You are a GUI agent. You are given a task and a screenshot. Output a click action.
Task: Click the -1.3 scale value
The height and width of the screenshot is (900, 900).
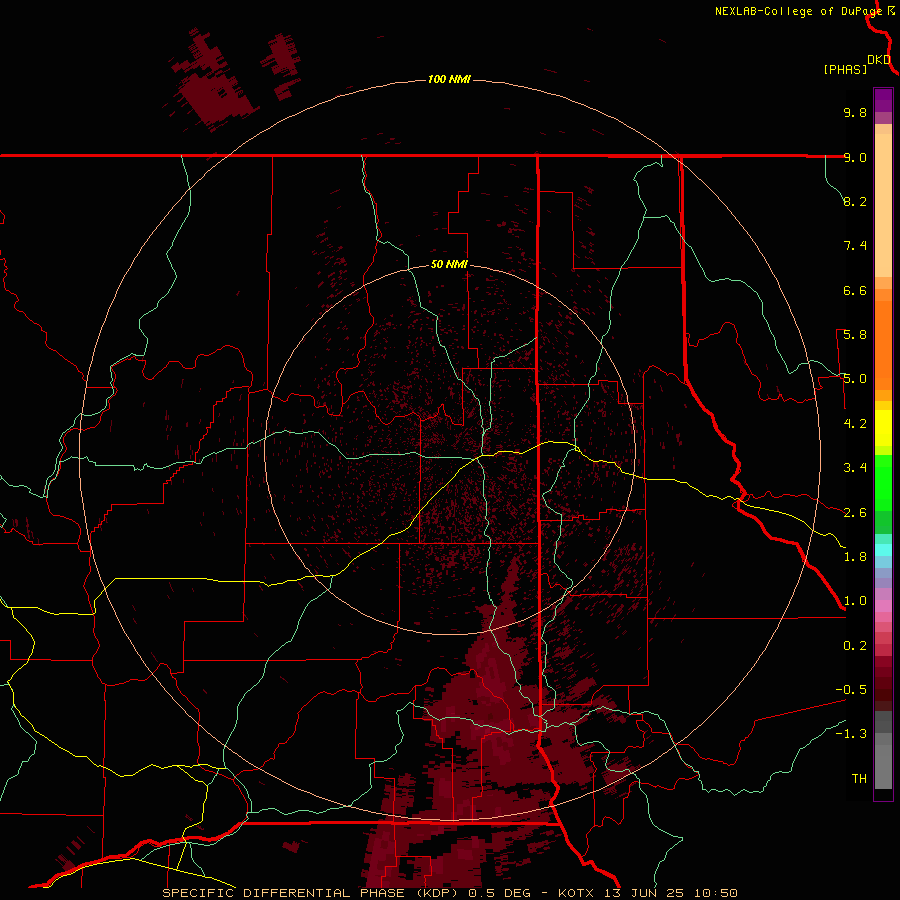851,734
